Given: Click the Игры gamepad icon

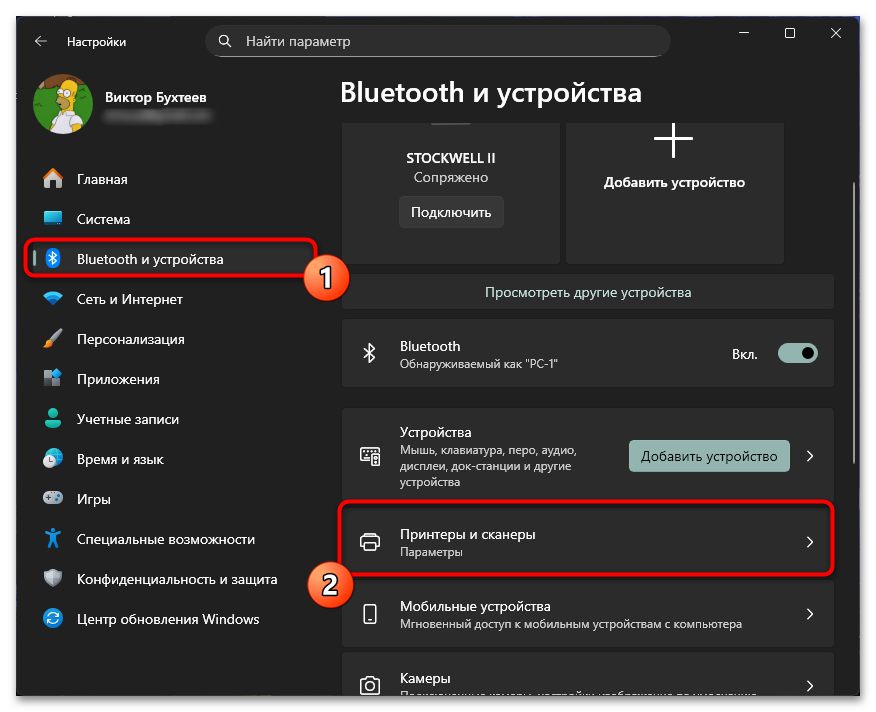Looking at the screenshot, I should pyautogui.click(x=53, y=498).
